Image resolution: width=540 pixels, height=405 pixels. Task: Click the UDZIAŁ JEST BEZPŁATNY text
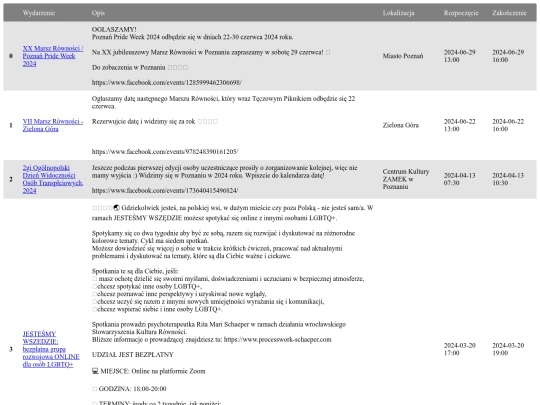tap(133, 354)
